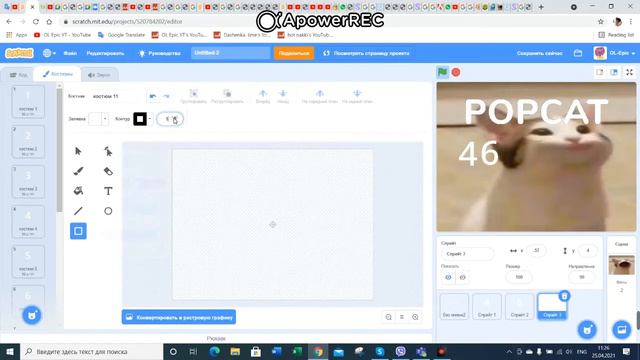The width and height of the screenshot is (640, 360).
Task: Click Convert to Bitmap button
Action: tap(179, 317)
